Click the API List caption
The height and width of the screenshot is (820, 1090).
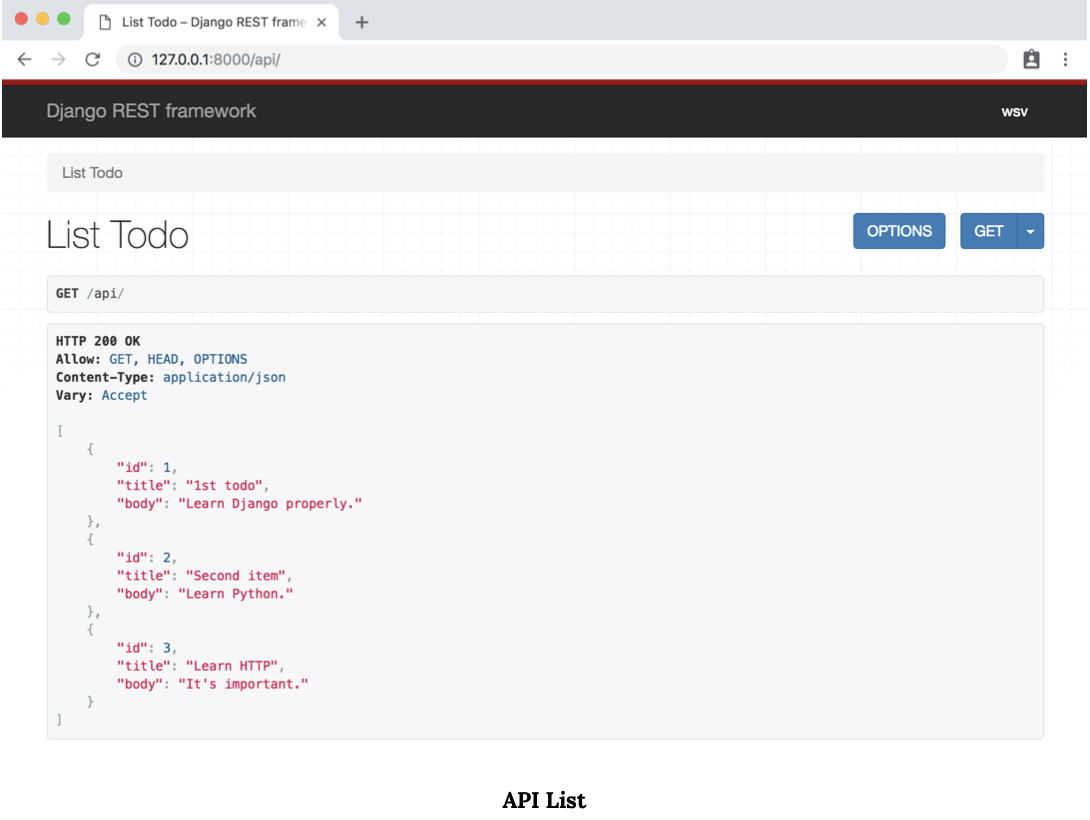point(544,801)
